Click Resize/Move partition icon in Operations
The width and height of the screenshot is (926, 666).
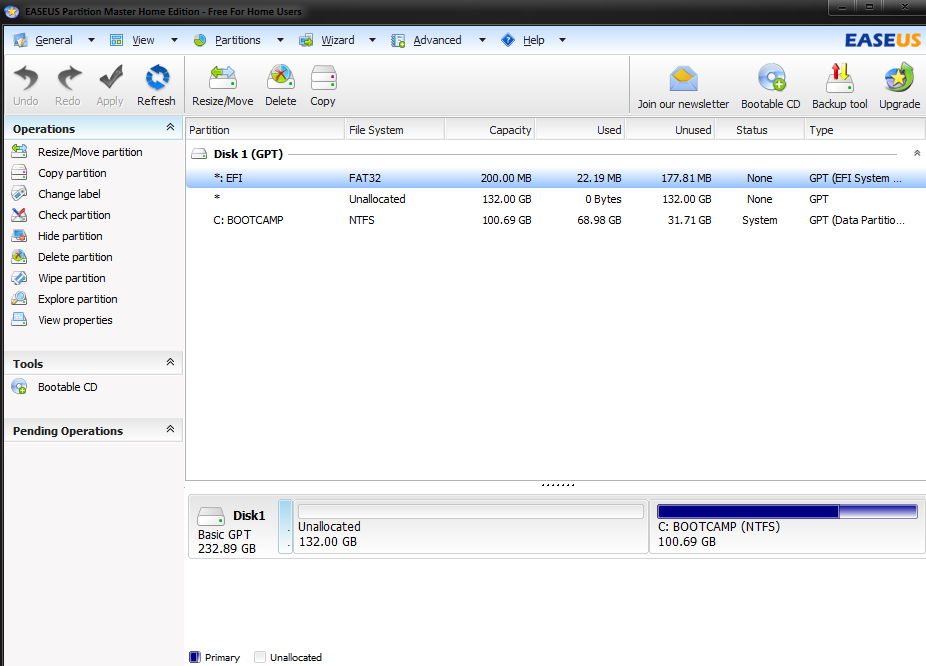[x=19, y=152]
